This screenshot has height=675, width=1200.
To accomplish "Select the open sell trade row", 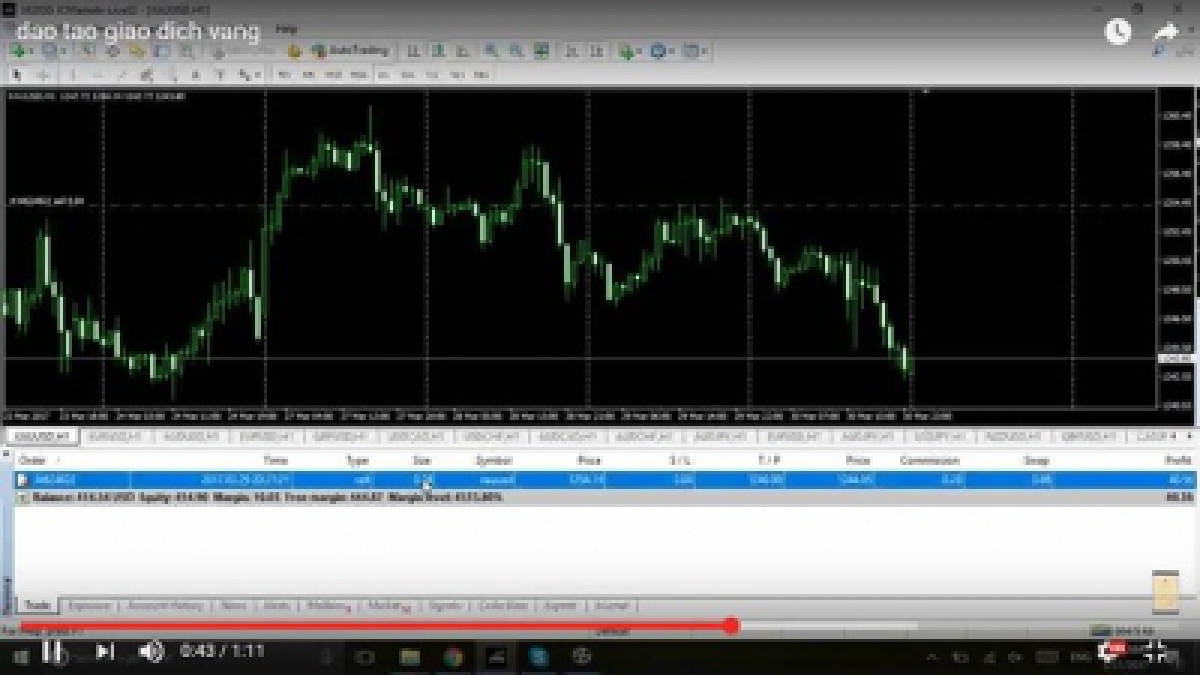I will [x=603, y=481].
